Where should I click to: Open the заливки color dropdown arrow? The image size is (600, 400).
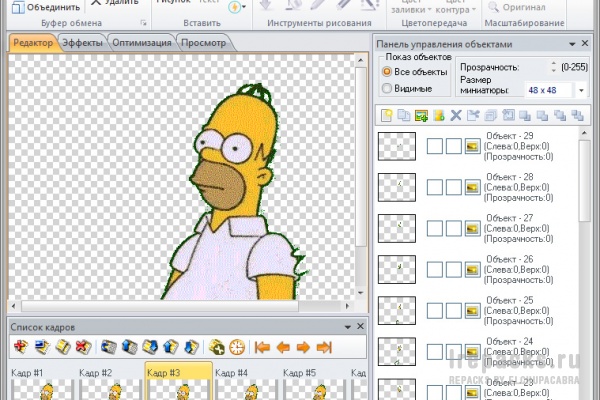(429, 10)
